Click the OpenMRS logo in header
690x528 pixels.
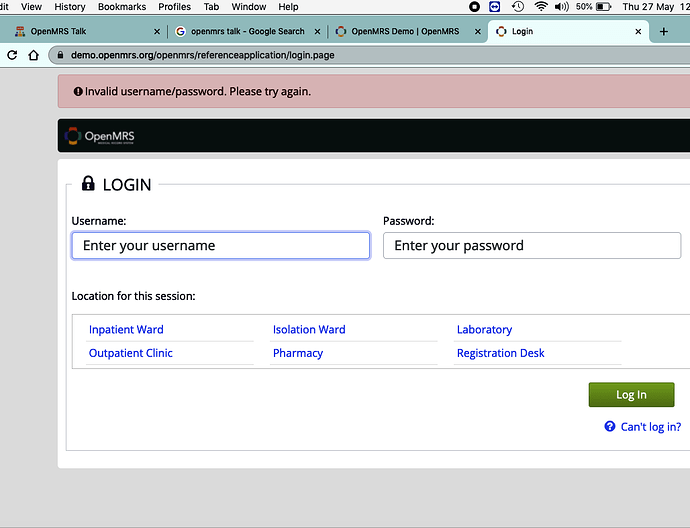(100, 136)
